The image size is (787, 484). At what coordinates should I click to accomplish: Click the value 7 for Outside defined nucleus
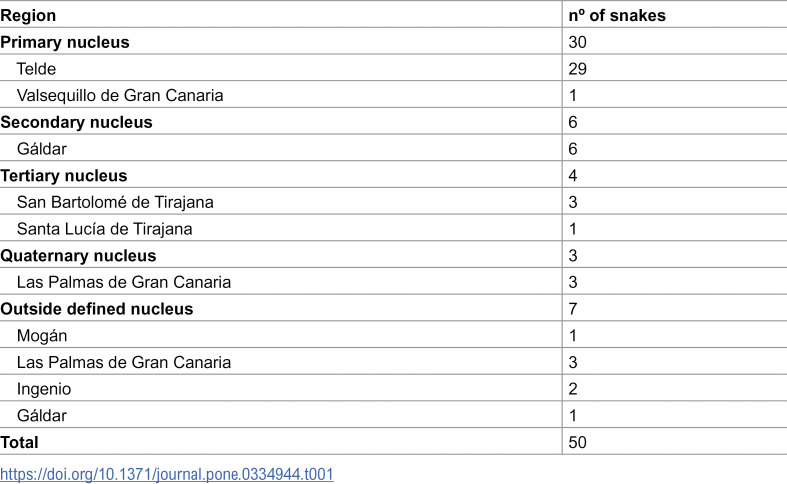[573, 309]
